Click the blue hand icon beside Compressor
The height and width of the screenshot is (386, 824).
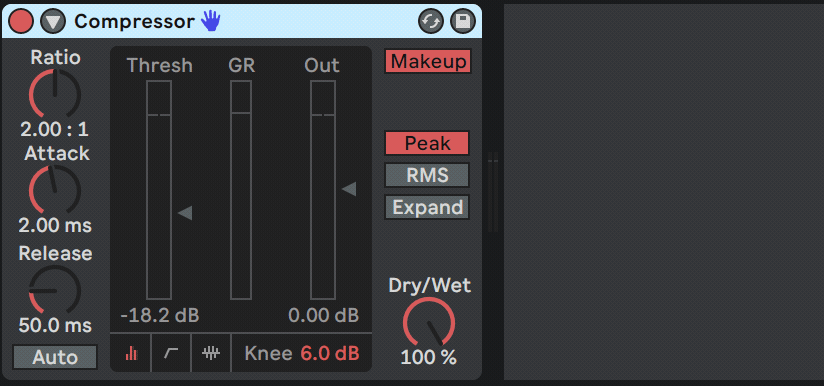coord(211,21)
